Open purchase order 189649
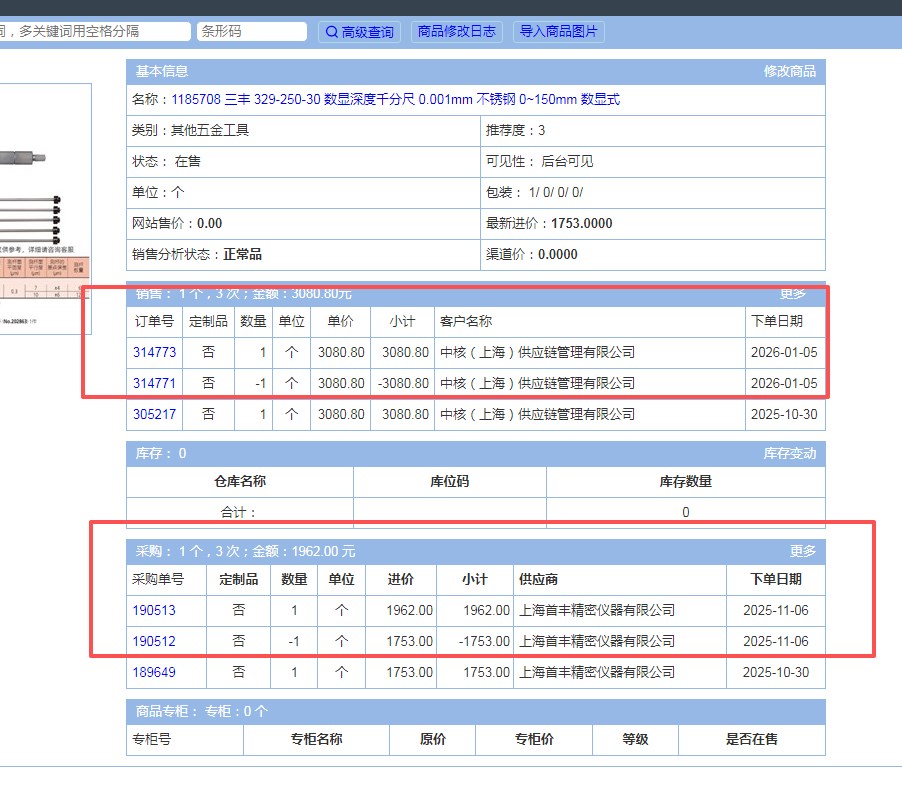The width and height of the screenshot is (902, 786). 154,672
